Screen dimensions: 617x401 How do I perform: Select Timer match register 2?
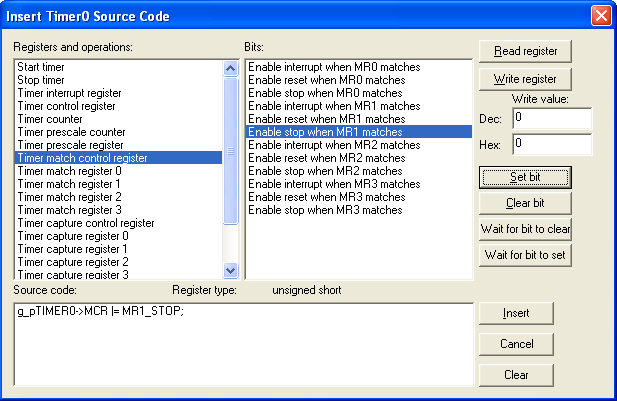click(118, 197)
